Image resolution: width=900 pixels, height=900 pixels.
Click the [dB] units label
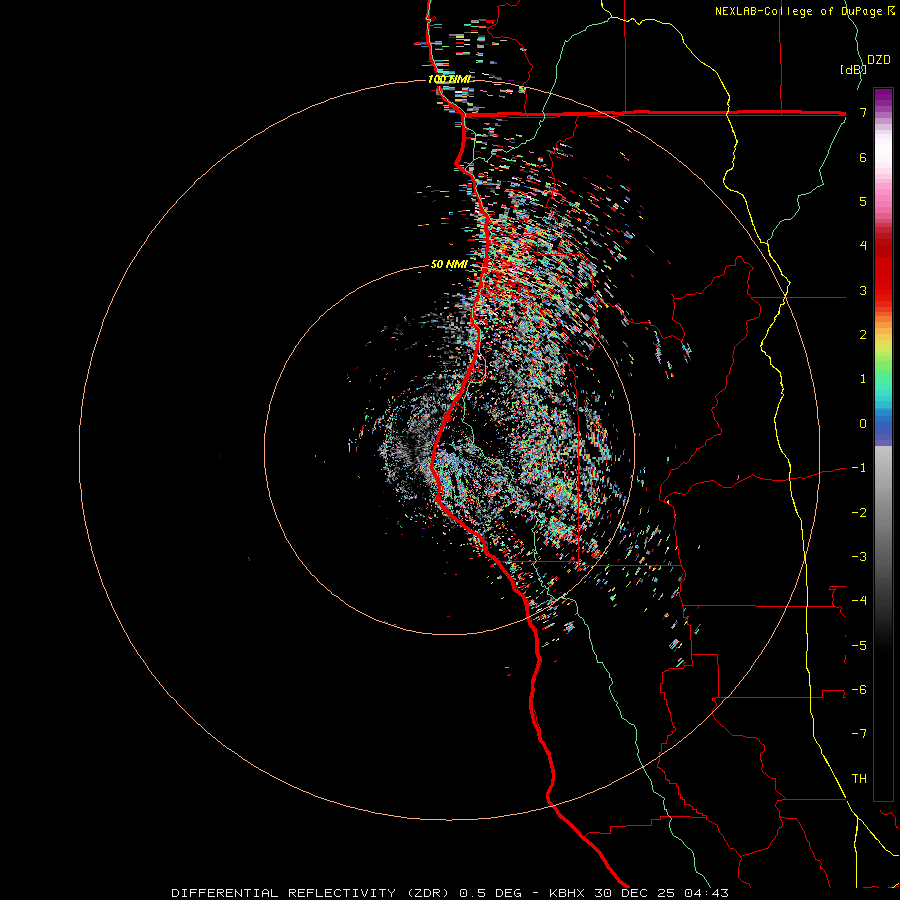coord(853,69)
